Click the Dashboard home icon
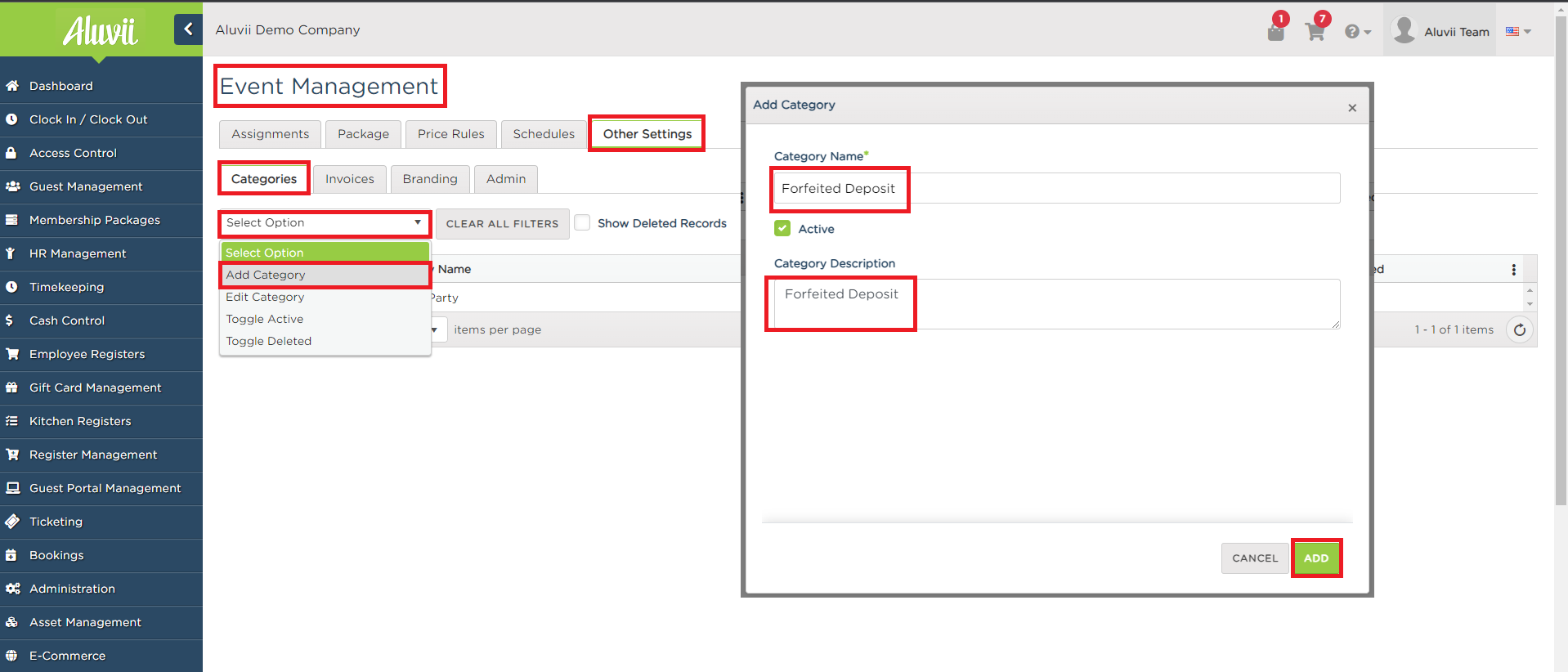This screenshot has height=672, width=1568. [12, 86]
